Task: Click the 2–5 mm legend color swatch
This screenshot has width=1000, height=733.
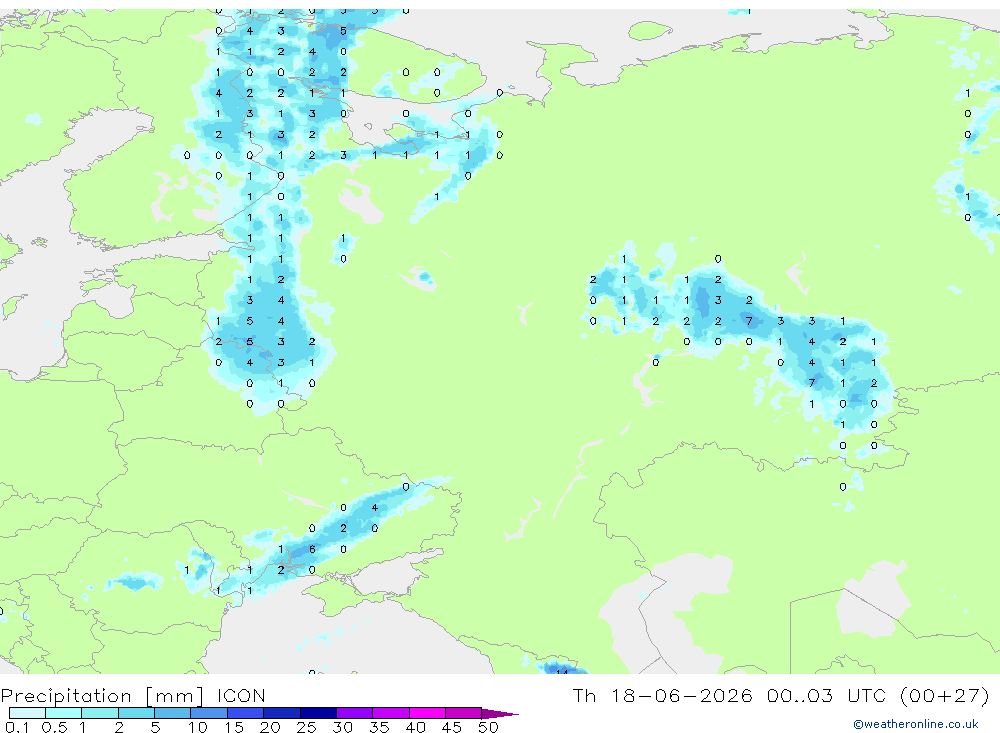Action: coord(136,713)
